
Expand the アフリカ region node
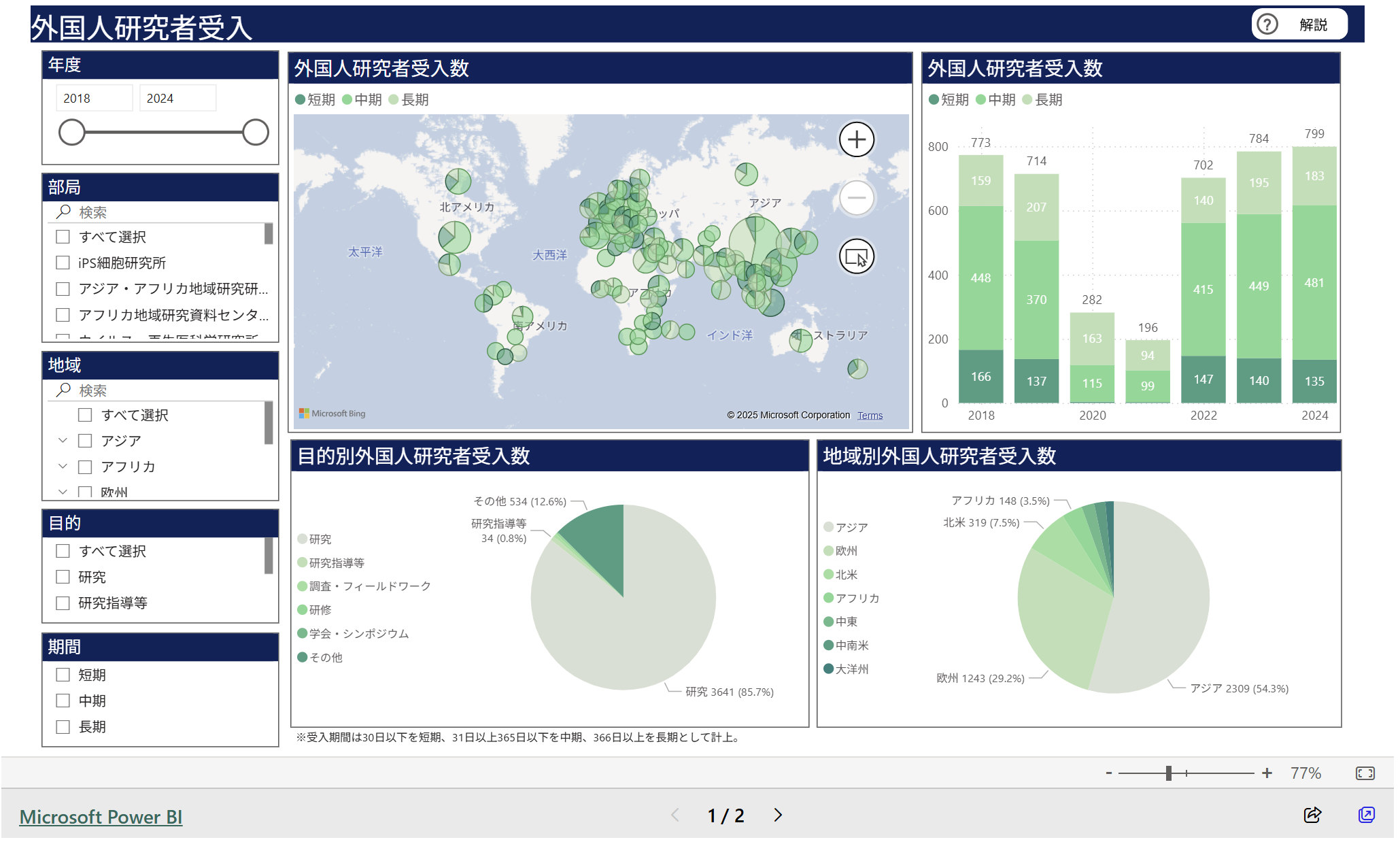(63, 467)
